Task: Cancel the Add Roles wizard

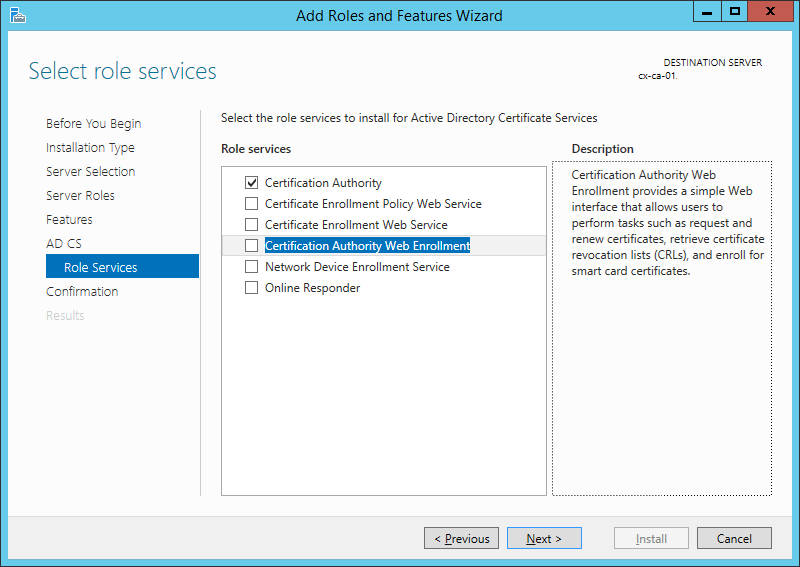Action: pos(734,539)
